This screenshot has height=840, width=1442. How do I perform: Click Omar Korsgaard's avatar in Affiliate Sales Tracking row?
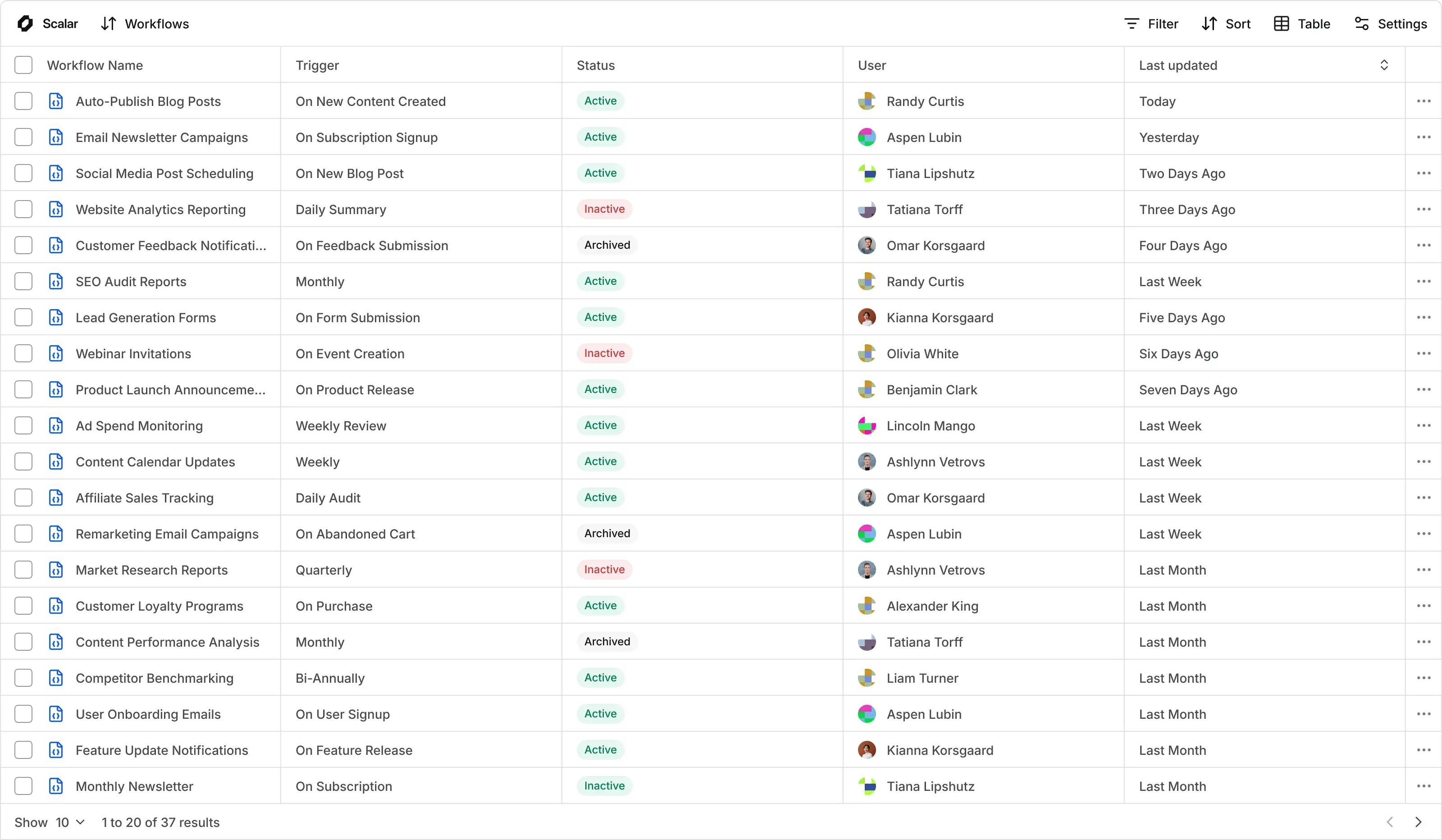867,498
